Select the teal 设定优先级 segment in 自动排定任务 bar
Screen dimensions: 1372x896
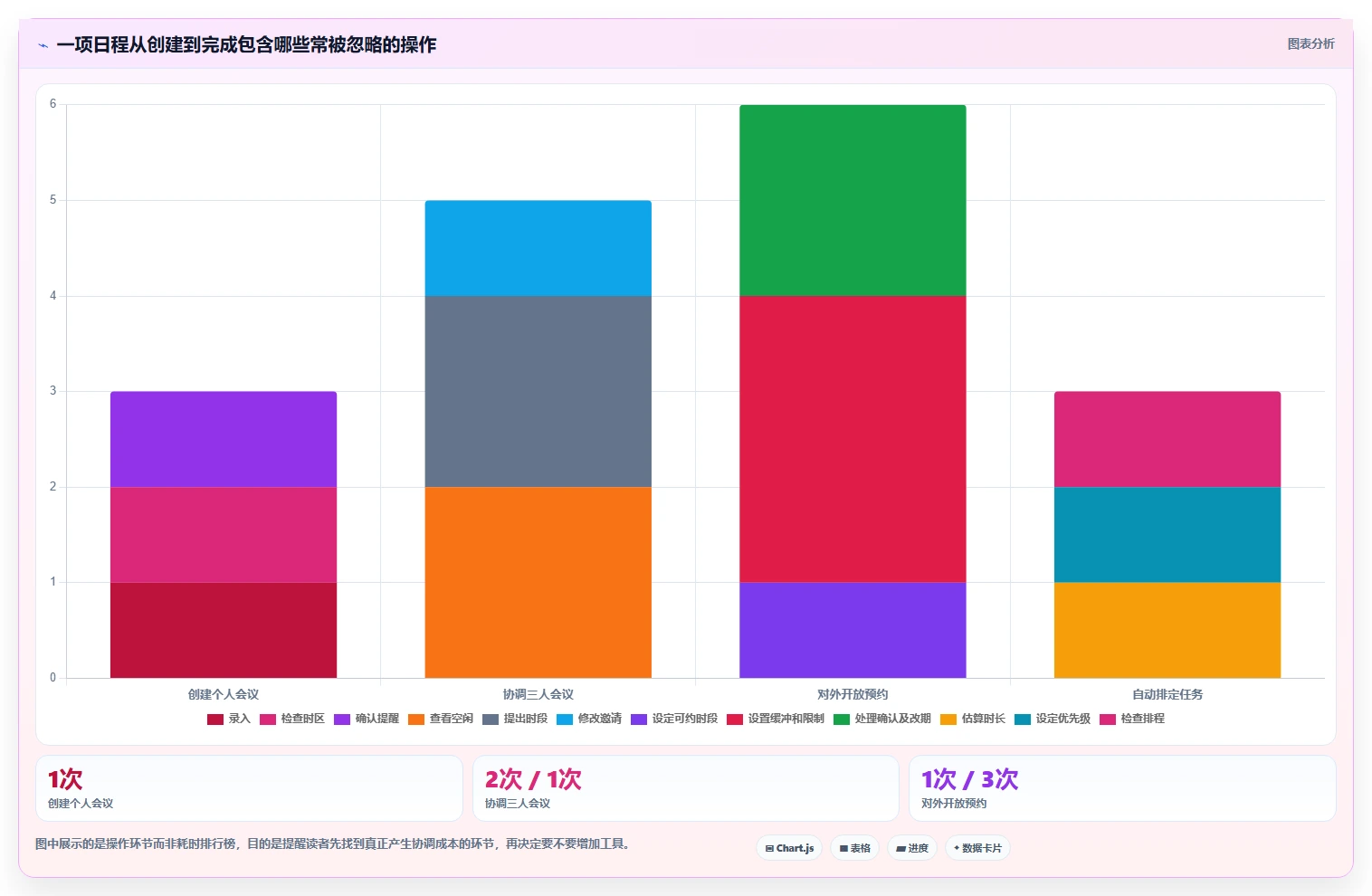1167,535
